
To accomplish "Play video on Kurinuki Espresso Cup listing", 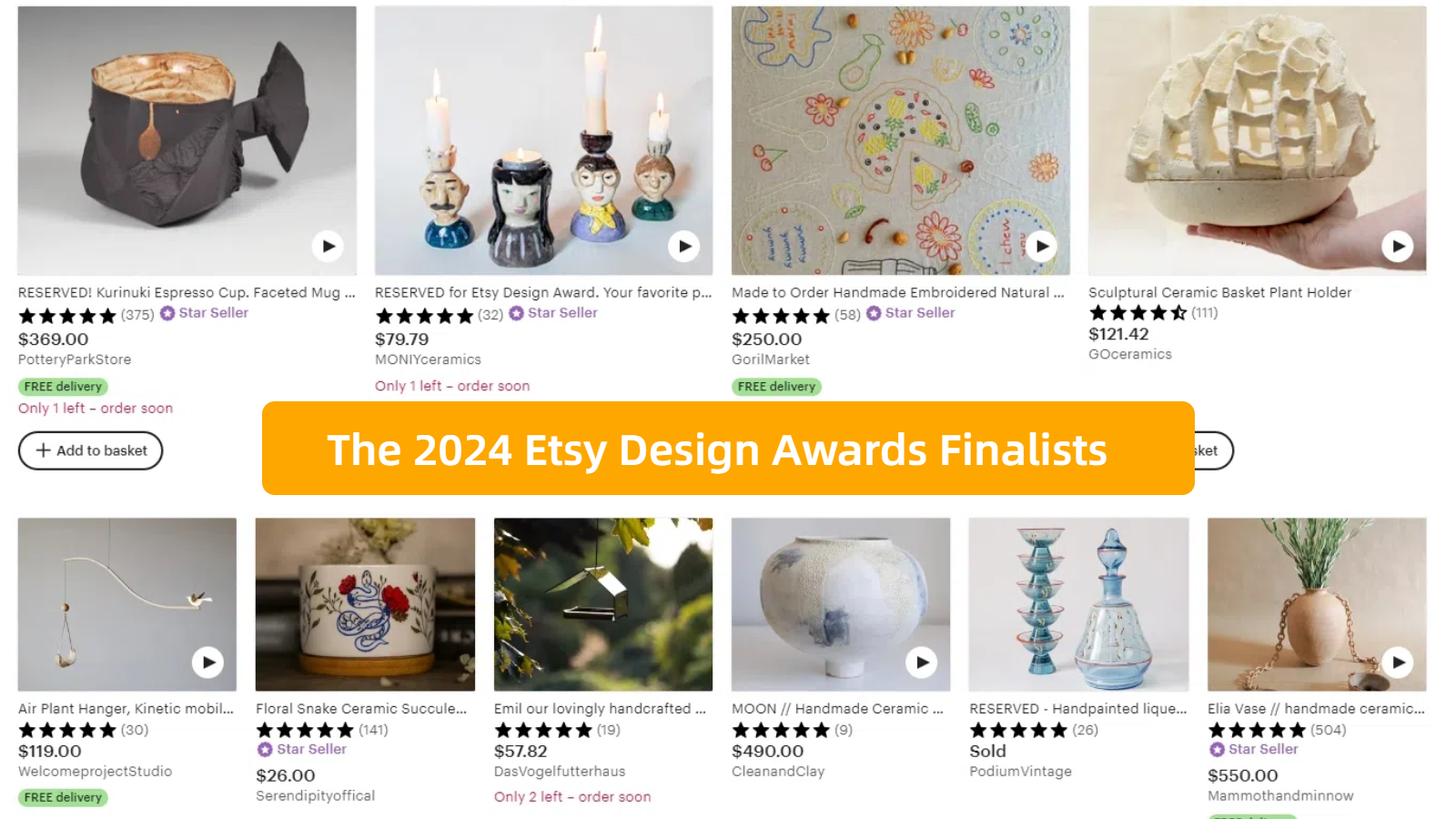I will click(328, 246).
